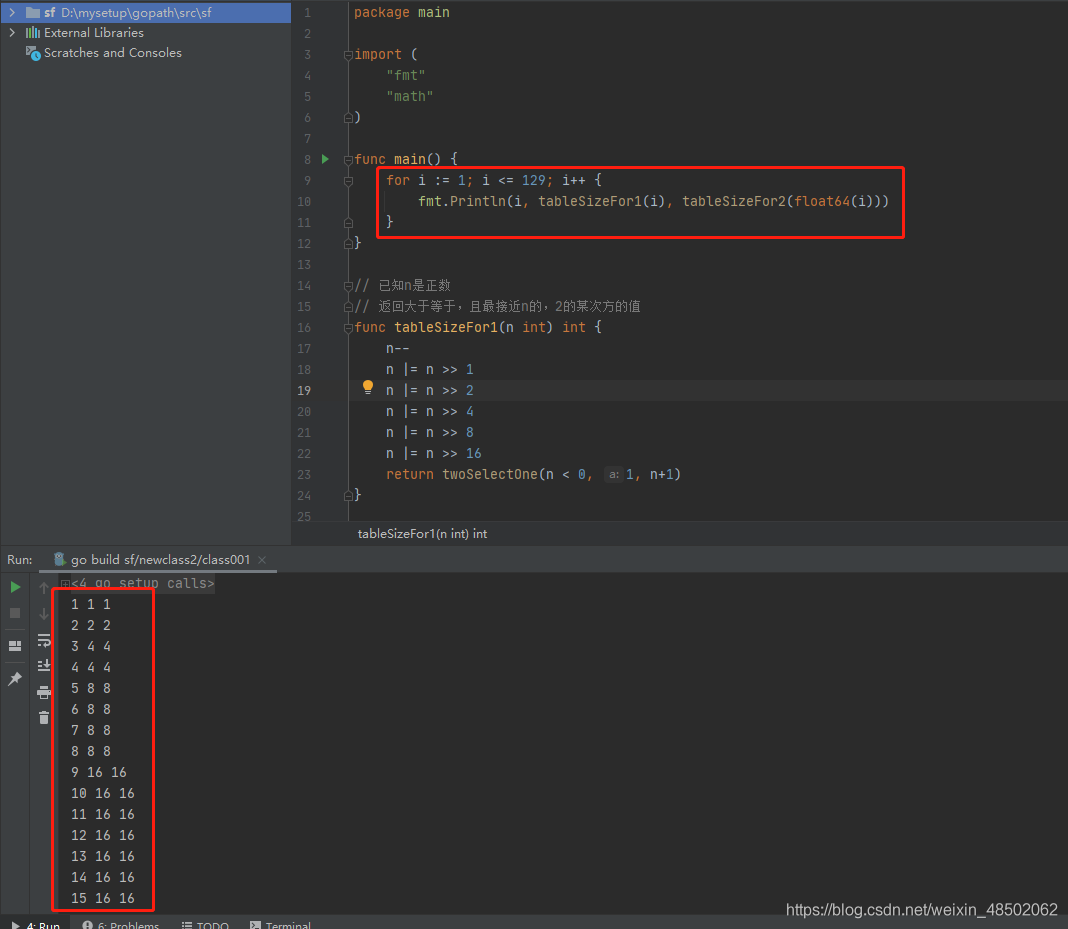
Task: Click the sf folder icon in project tree
Action: [x=33, y=12]
